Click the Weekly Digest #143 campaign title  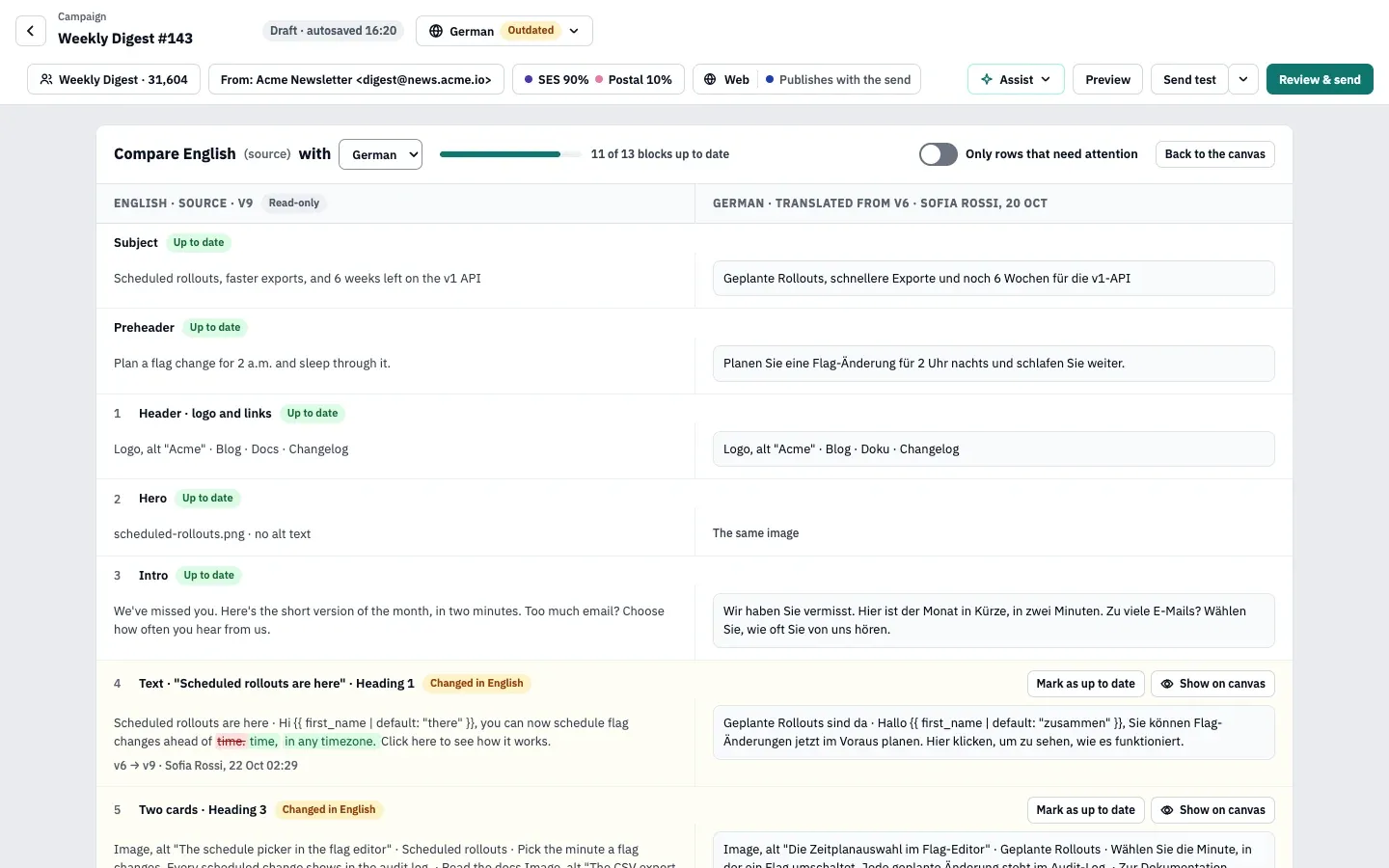125,39
